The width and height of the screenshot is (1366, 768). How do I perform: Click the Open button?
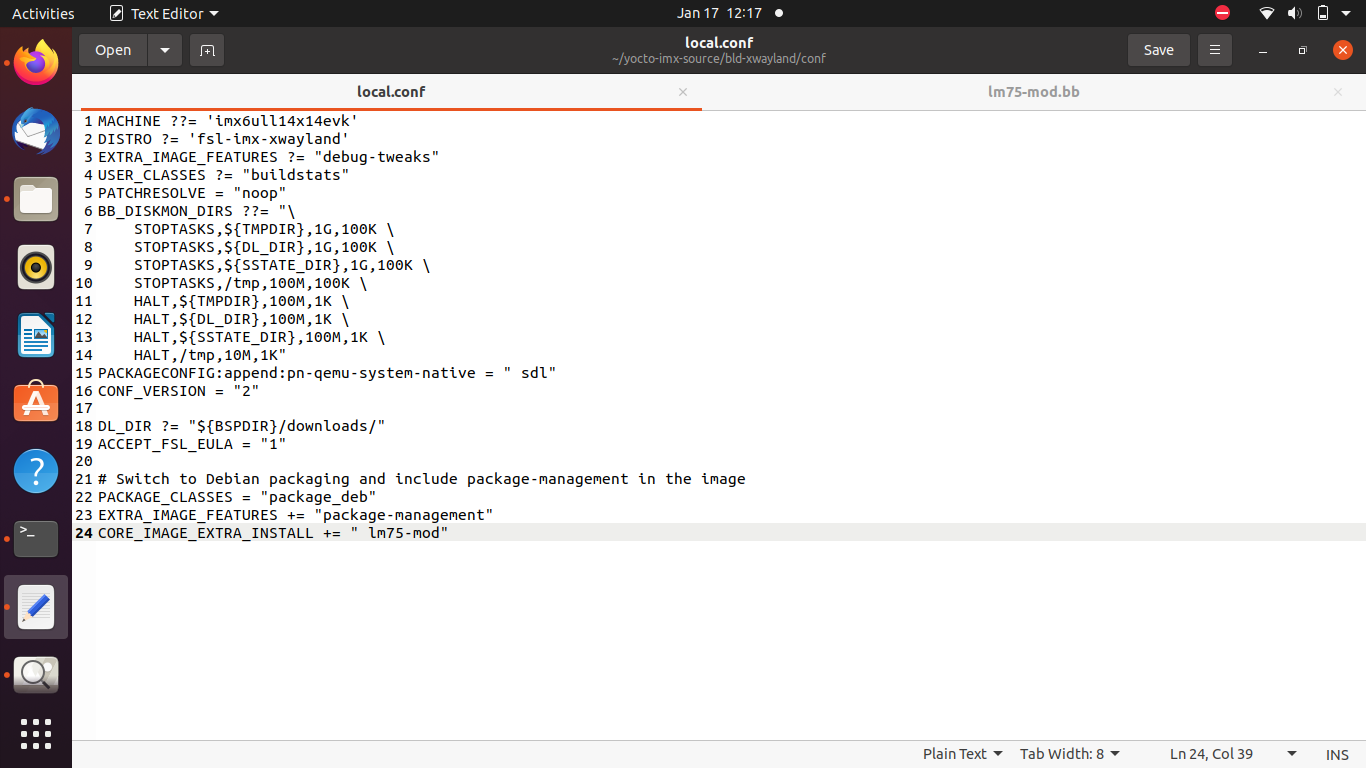click(113, 50)
